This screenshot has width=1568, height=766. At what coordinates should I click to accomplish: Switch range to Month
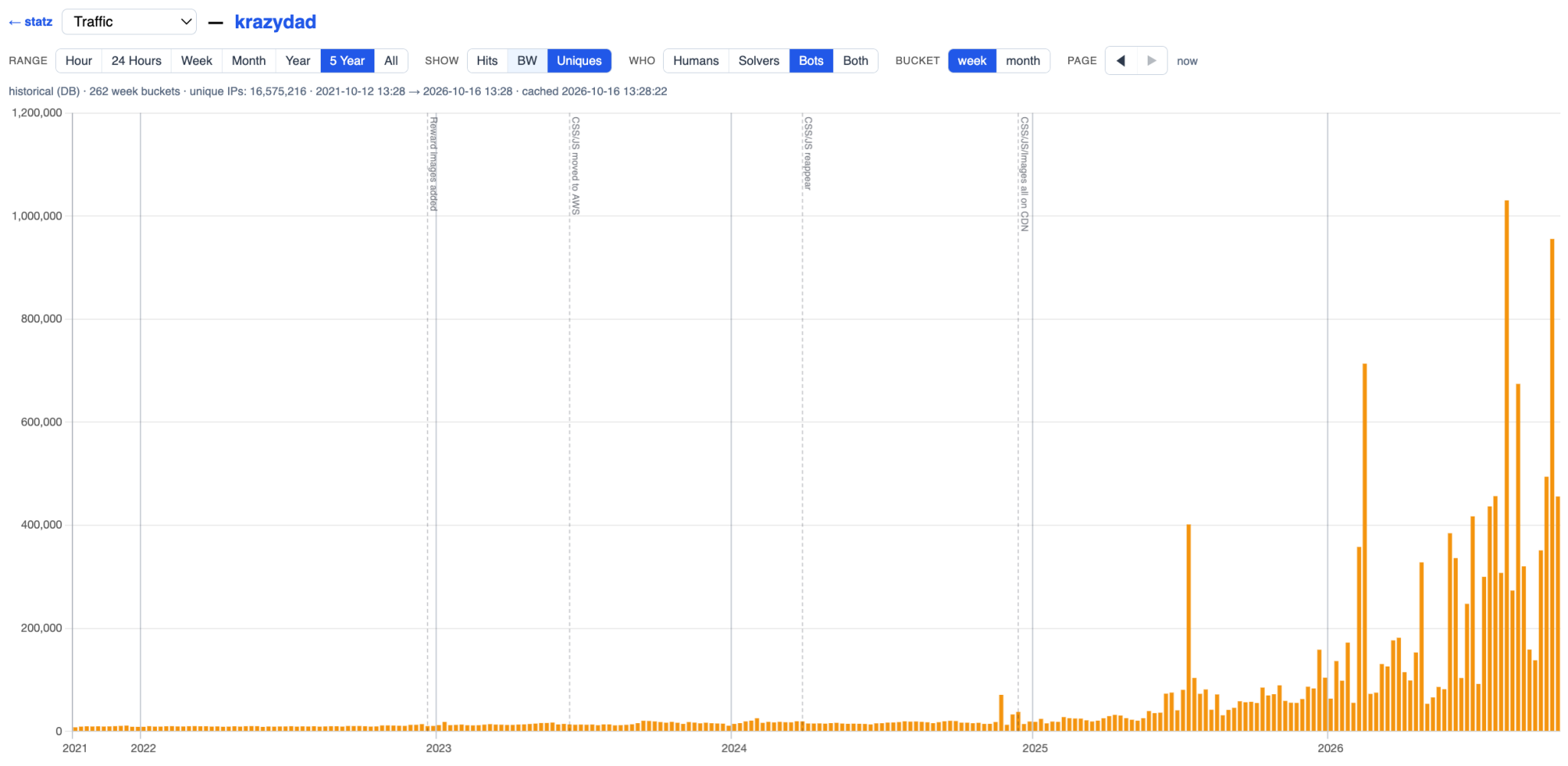pos(249,61)
